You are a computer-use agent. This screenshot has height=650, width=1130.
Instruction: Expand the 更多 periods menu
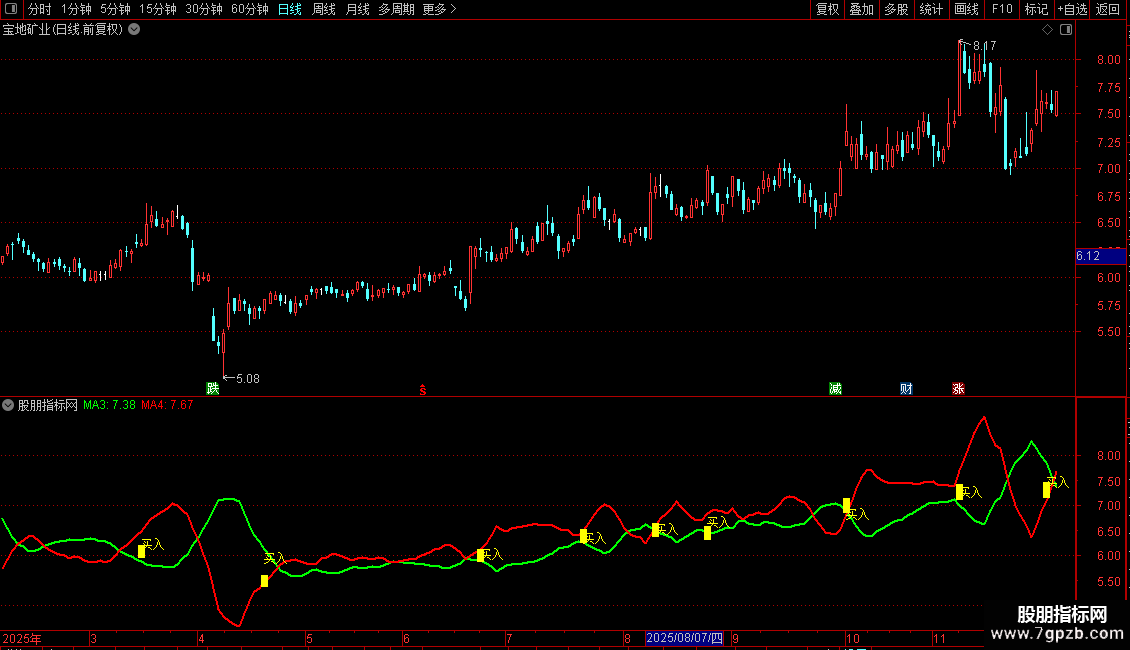pyautogui.click(x=439, y=9)
